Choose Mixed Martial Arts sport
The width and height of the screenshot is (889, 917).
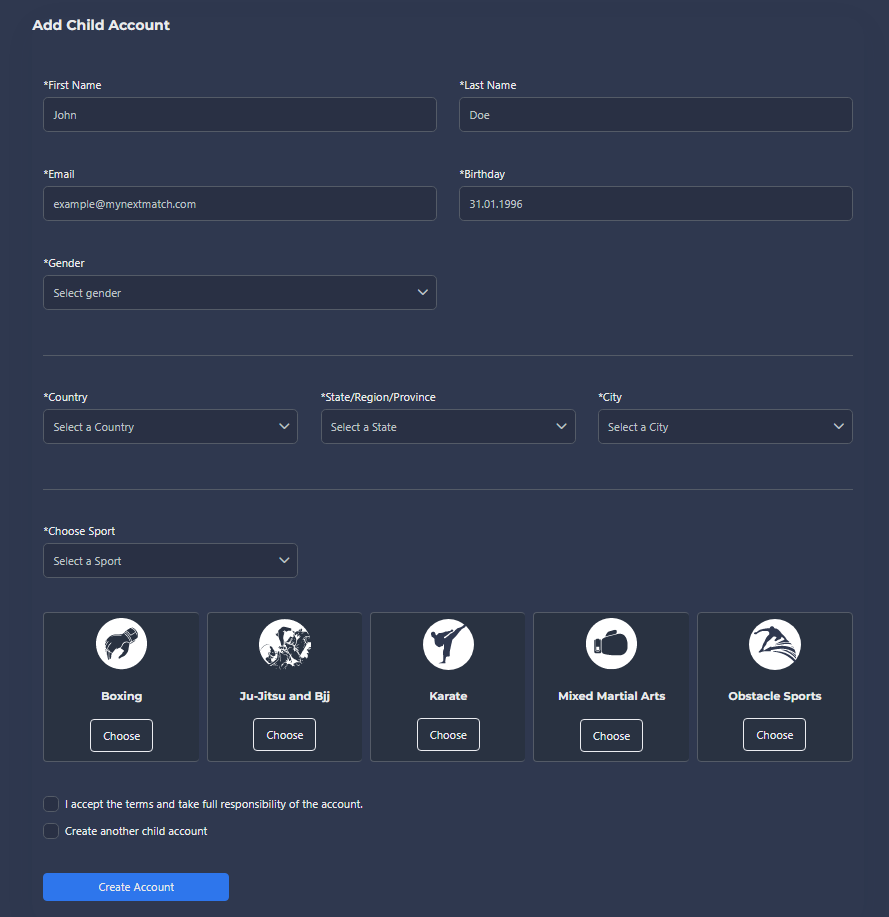[x=611, y=736]
